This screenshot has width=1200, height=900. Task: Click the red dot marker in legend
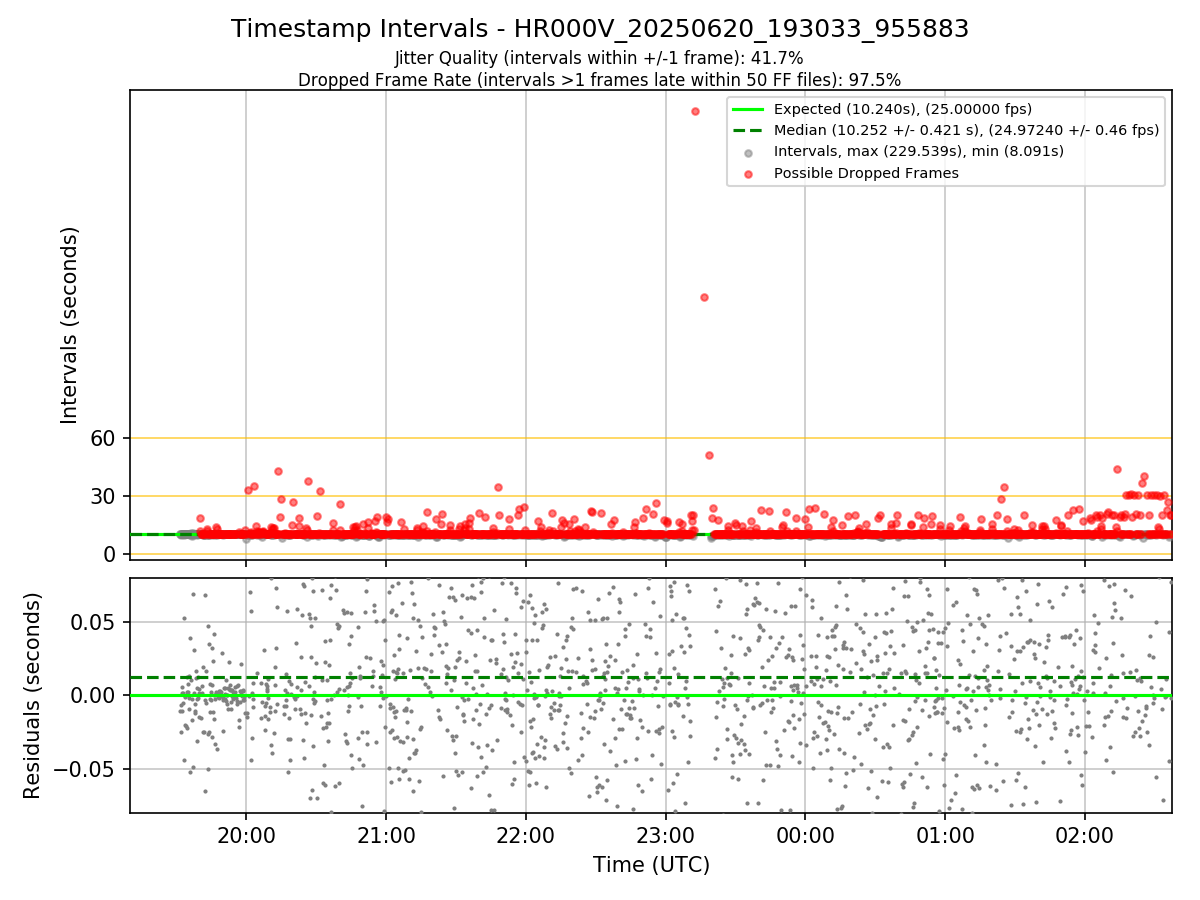click(748, 173)
